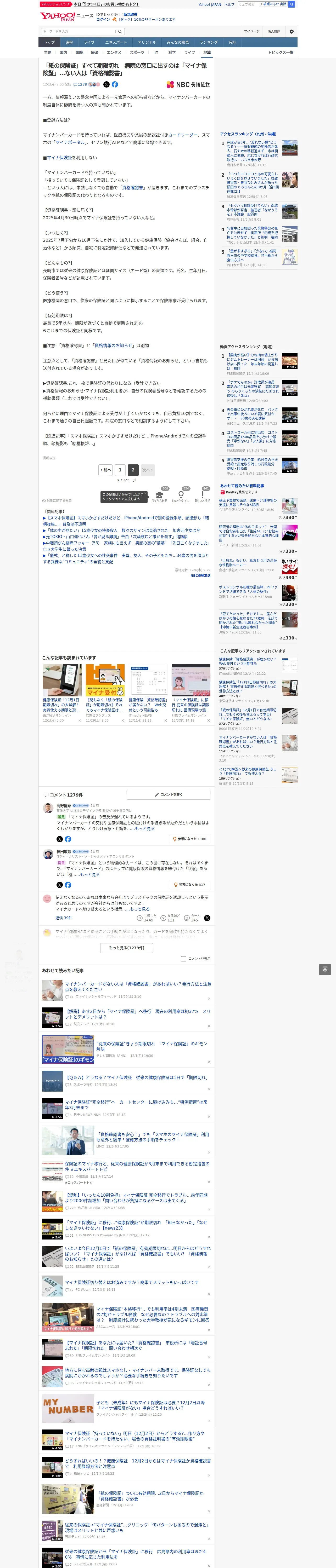Click コメントを書く button
This screenshot has width=336, height=1568.
click(x=169, y=794)
